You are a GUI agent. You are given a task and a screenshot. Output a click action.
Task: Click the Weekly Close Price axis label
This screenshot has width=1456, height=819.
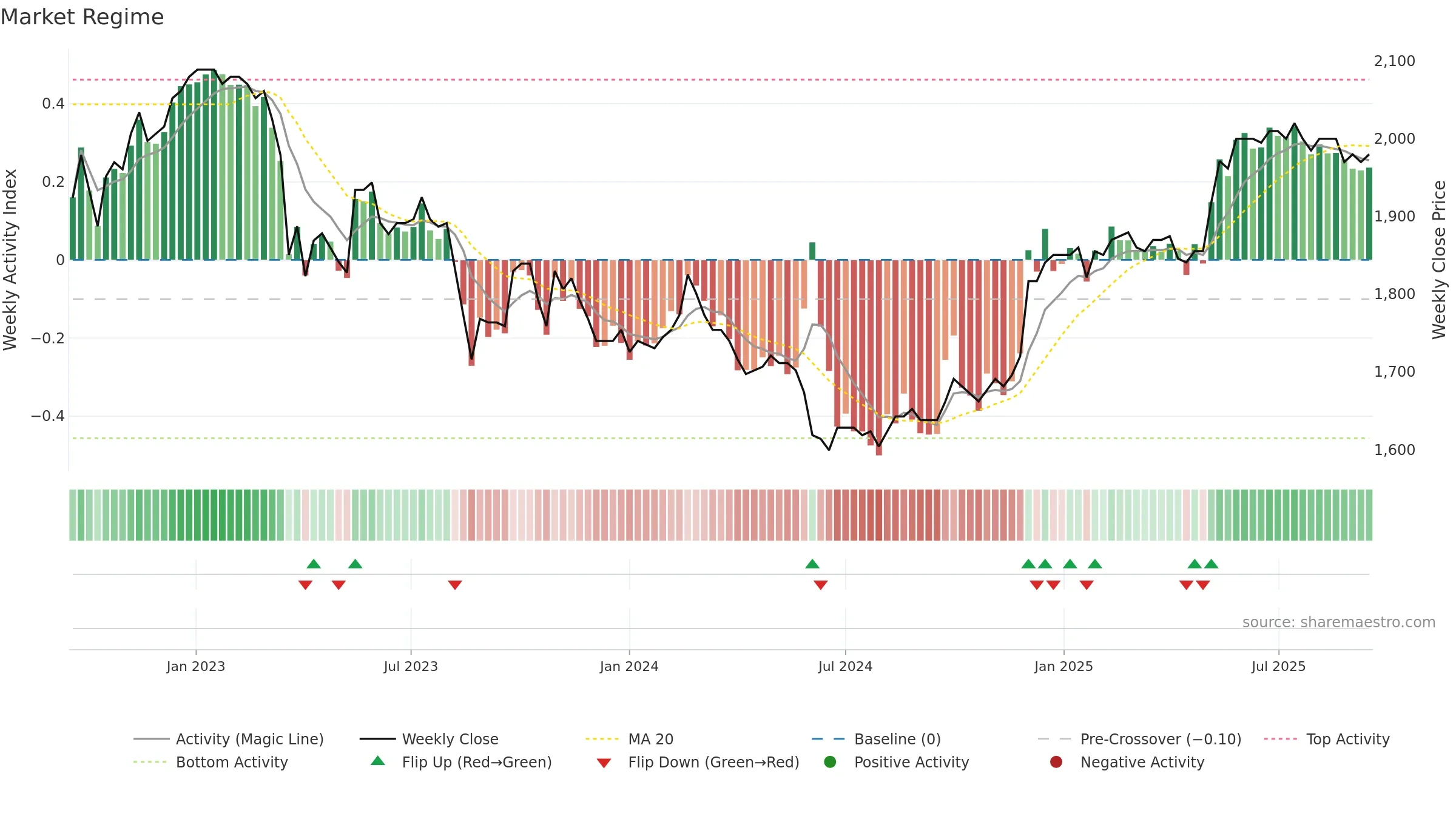pyautogui.click(x=1439, y=260)
